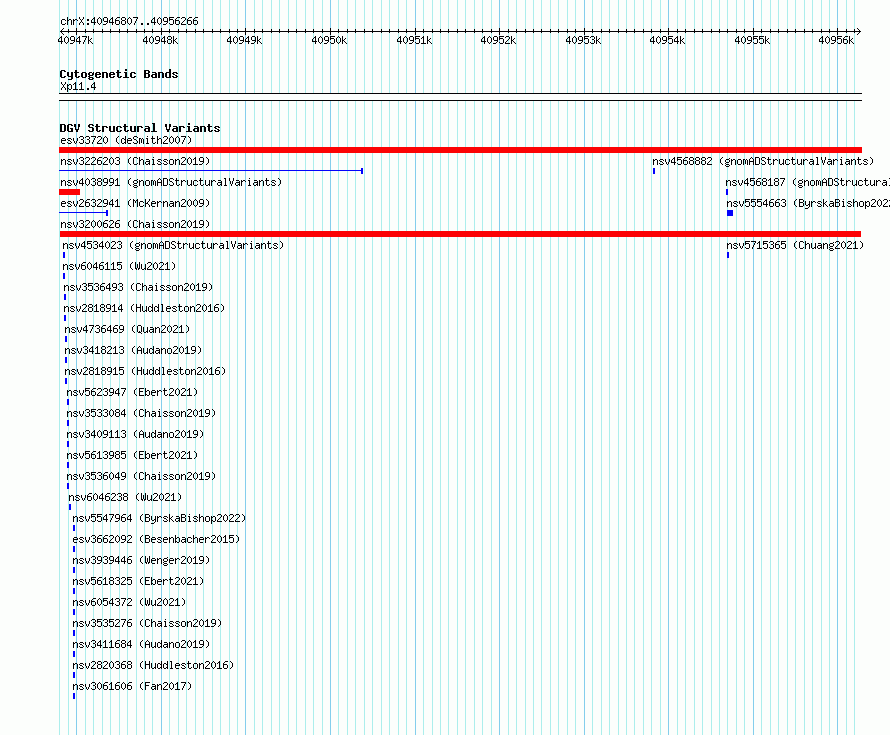890x735 pixels.
Task: Open nsv3226203 (Chaisson2019) variant
Action: point(135,161)
